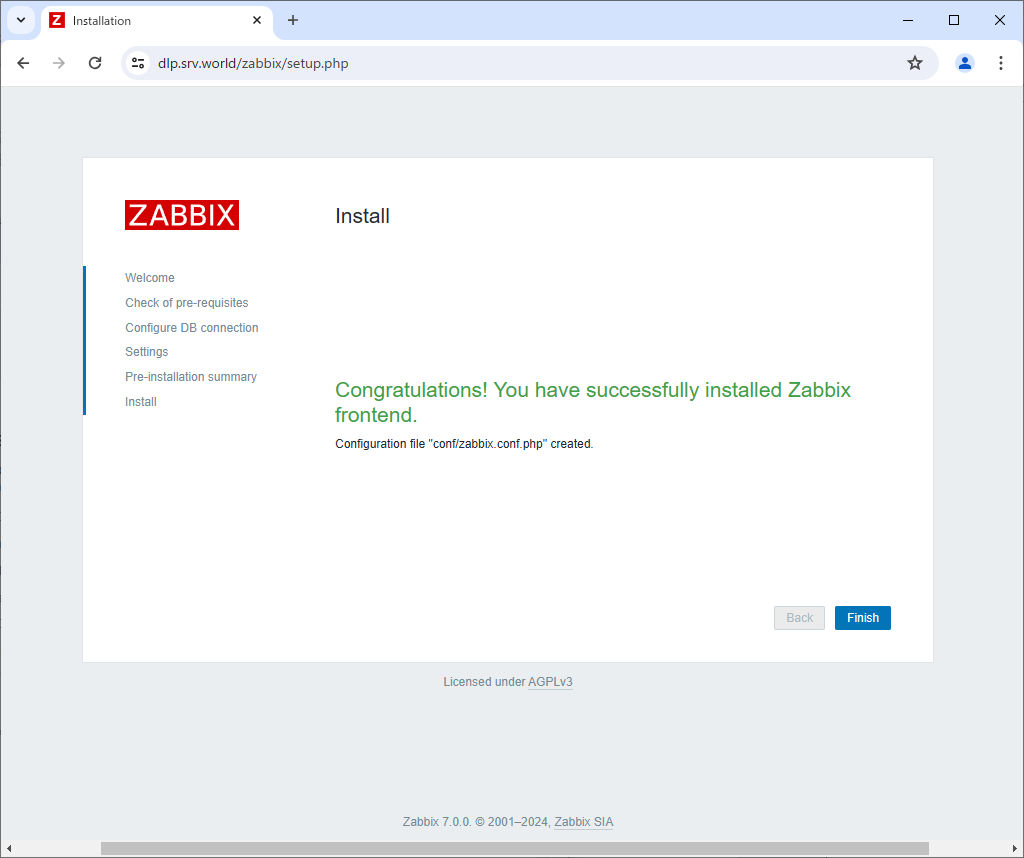Close the Installation tab
Viewport: 1024px width, 858px height.
tap(257, 20)
